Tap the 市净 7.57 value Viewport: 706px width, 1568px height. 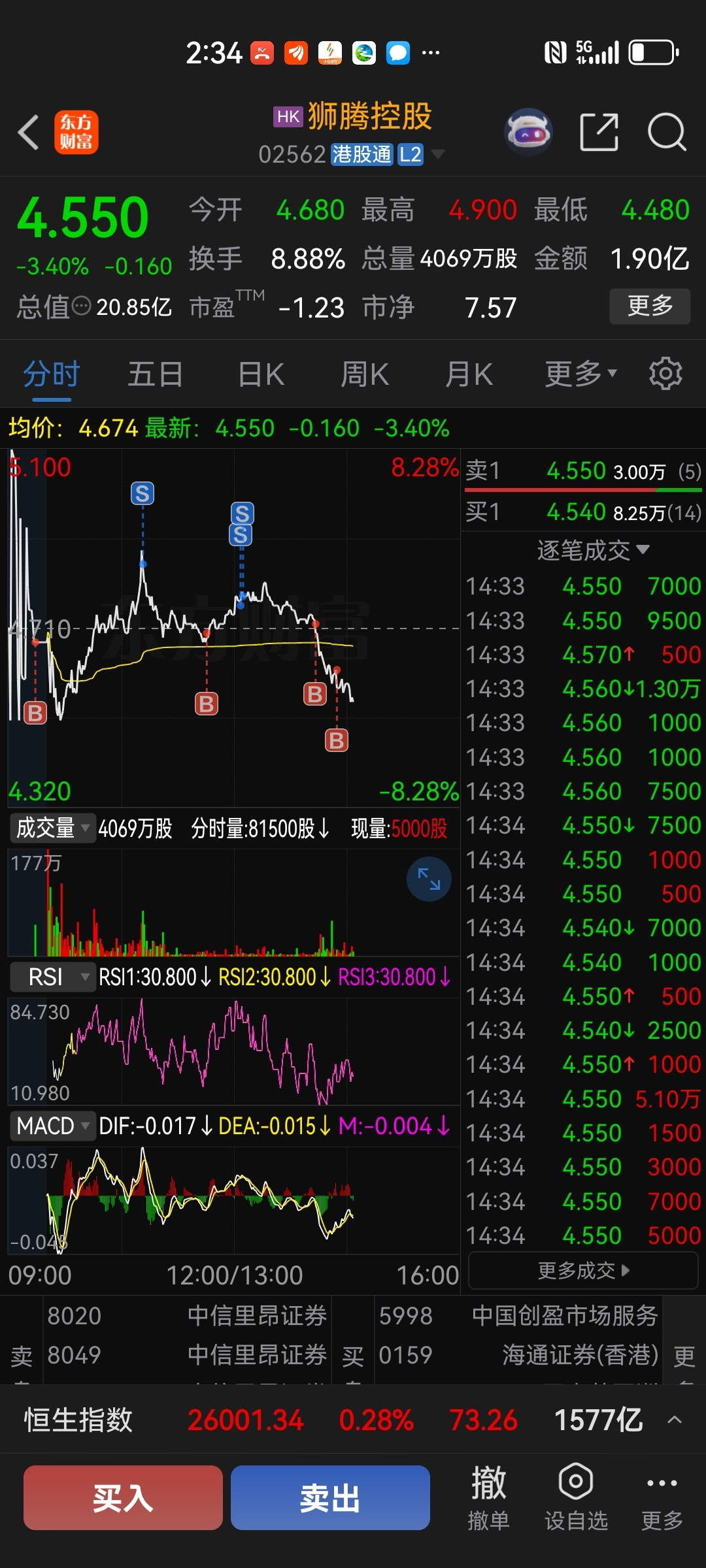pos(490,308)
